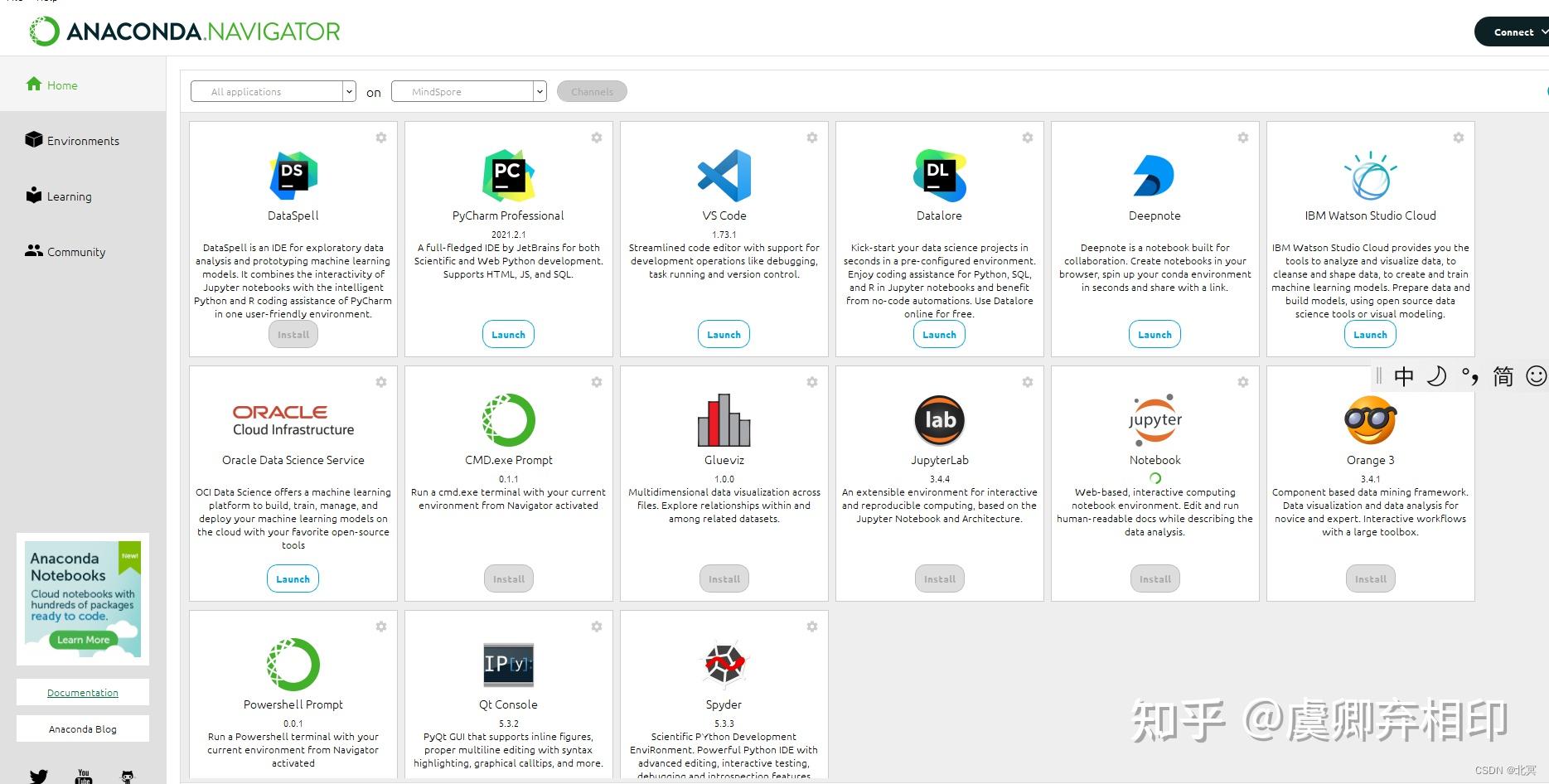This screenshot has height=784, width=1549.
Task: Click the Channels button
Action: click(592, 91)
